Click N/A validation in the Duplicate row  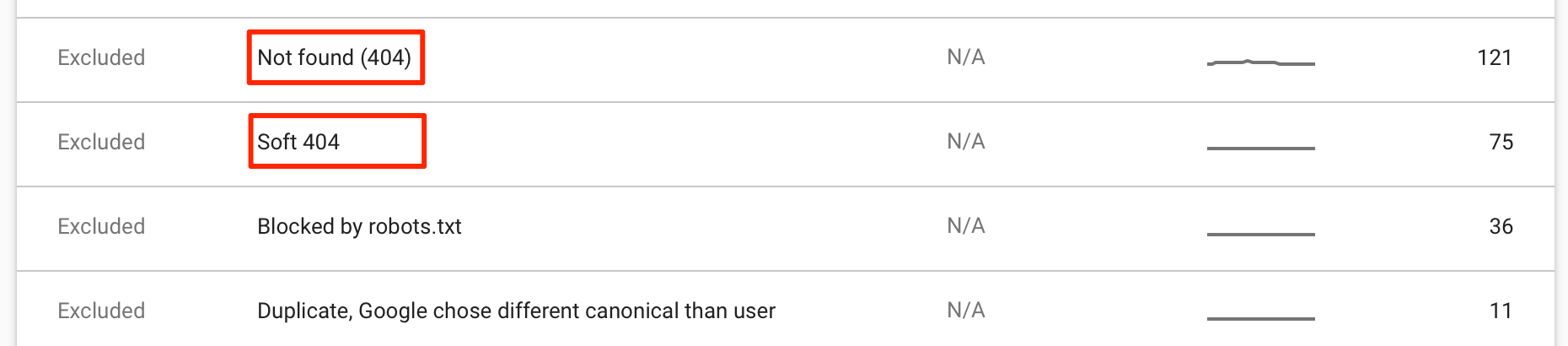pyautogui.click(x=965, y=311)
